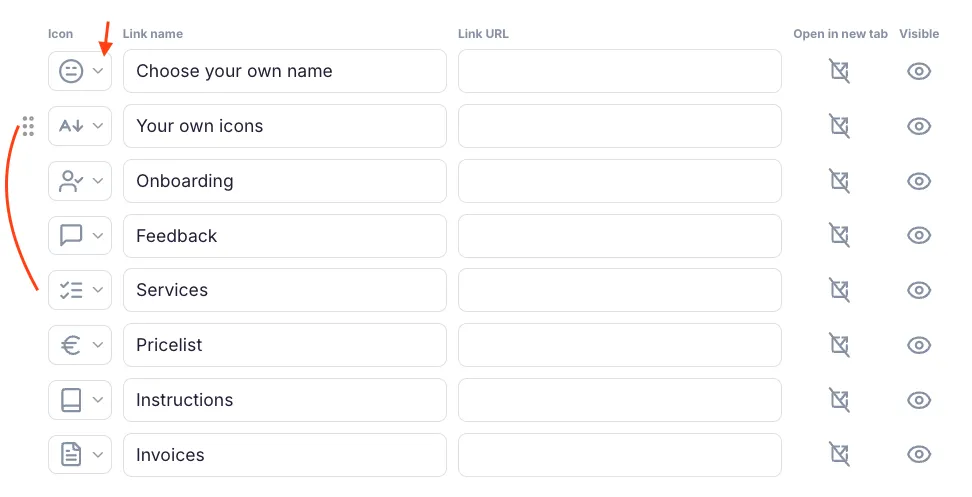
Task: Click the Onboarding link name field
Action: point(285,181)
